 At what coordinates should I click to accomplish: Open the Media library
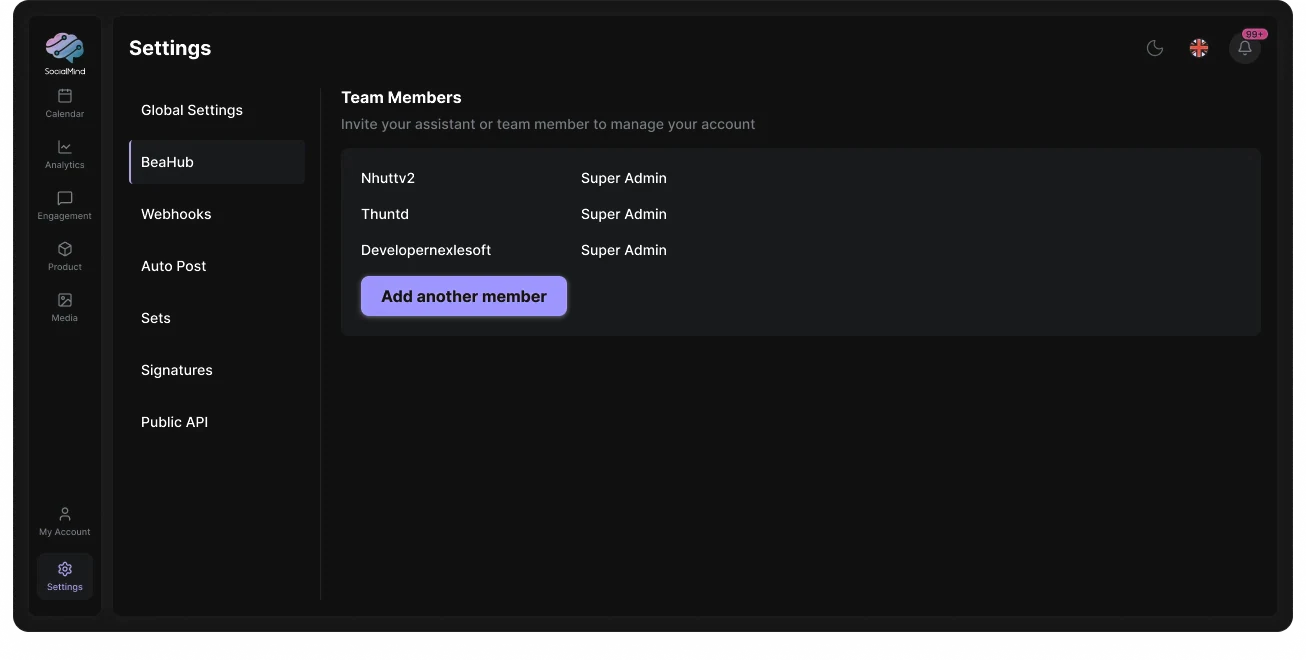(x=65, y=307)
